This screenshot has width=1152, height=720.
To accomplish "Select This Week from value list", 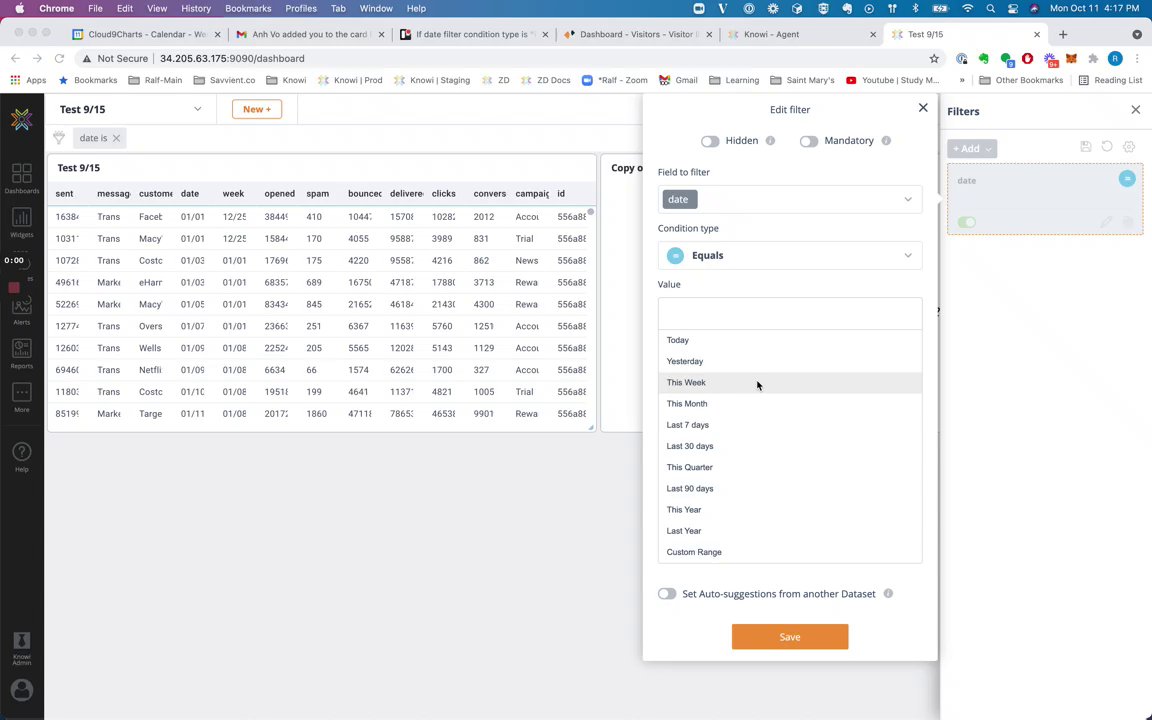I will pyautogui.click(x=790, y=383).
